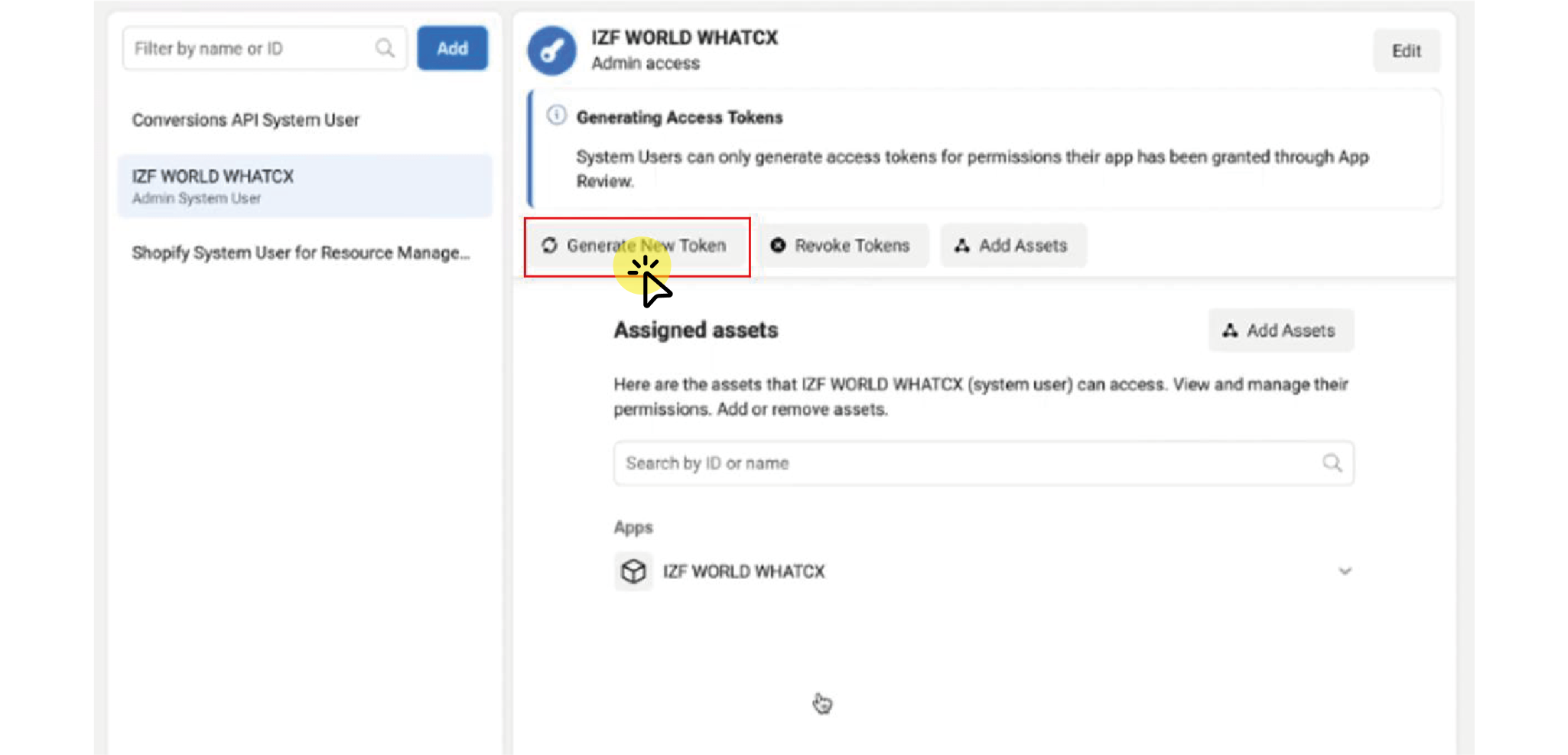The width and height of the screenshot is (1568, 755).
Task: Click the Edit button
Action: coord(1406,50)
